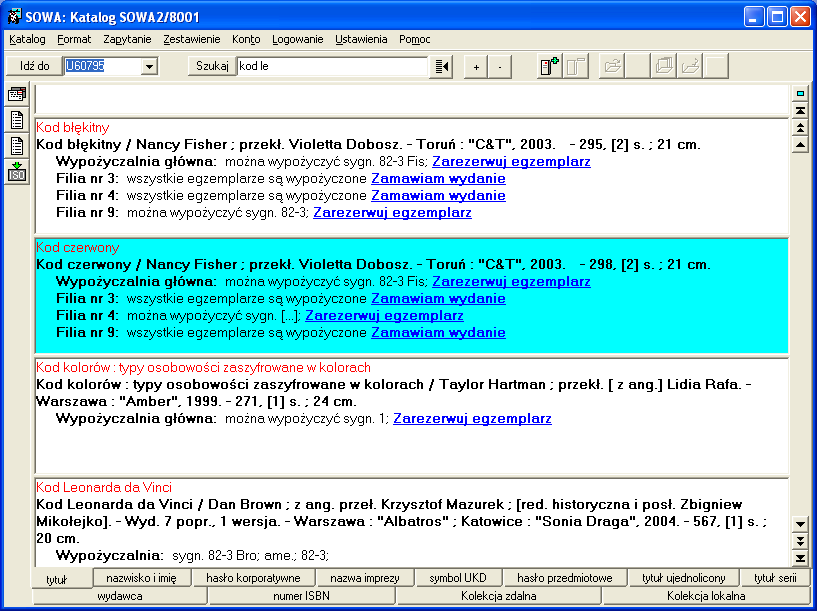Viewport: 817px width, 611px height.
Task: Switch to the Kolekcja lokalna tab
Action: pos(706,596)
